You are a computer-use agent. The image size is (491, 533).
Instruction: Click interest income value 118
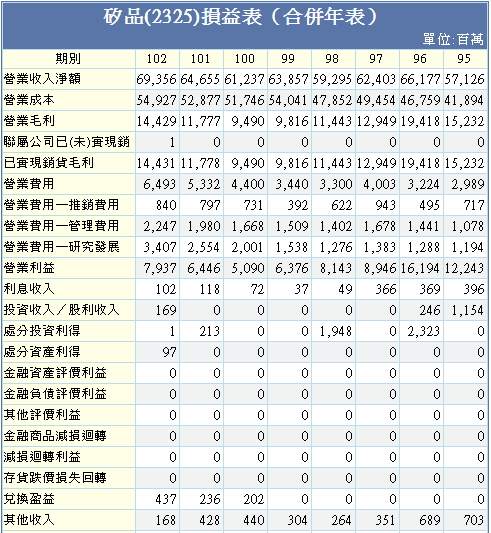210,290
